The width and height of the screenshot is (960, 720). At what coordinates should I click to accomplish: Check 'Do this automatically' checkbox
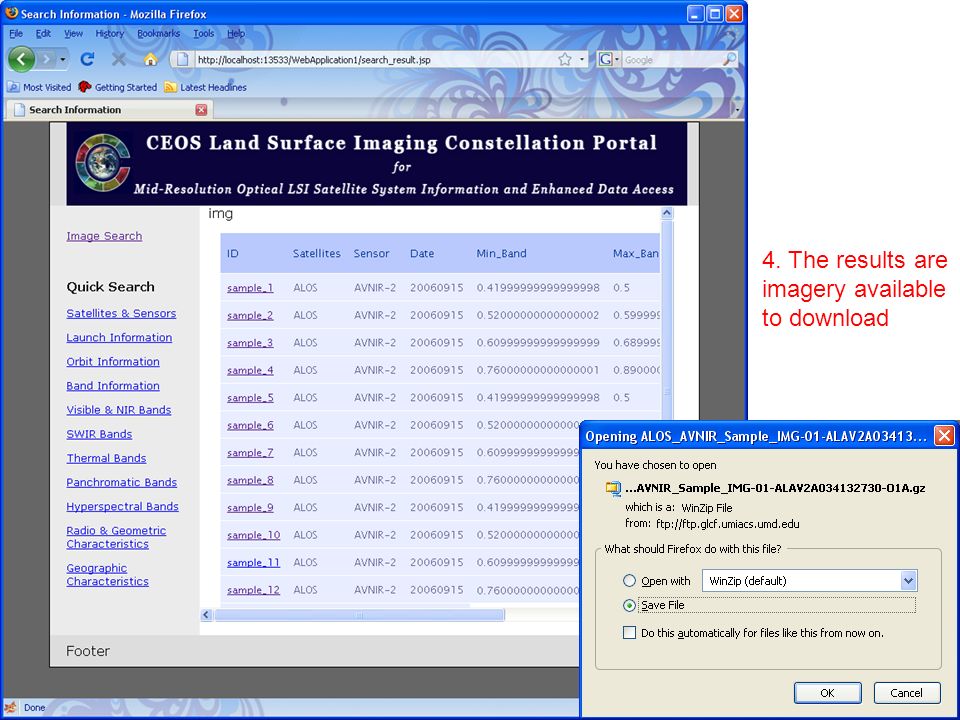click(629, 632)
